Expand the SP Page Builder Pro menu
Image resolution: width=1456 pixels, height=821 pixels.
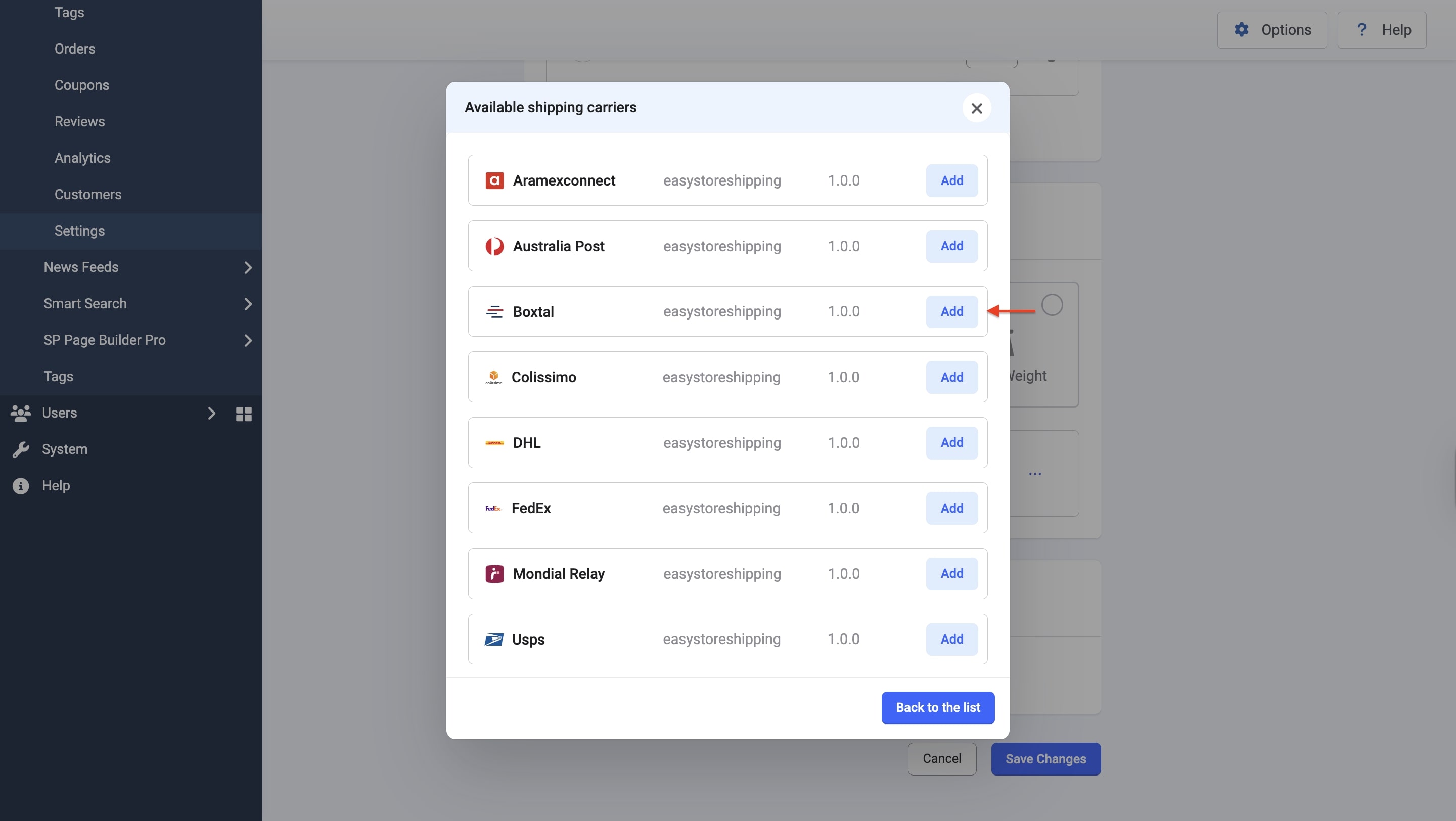point(248,340)
